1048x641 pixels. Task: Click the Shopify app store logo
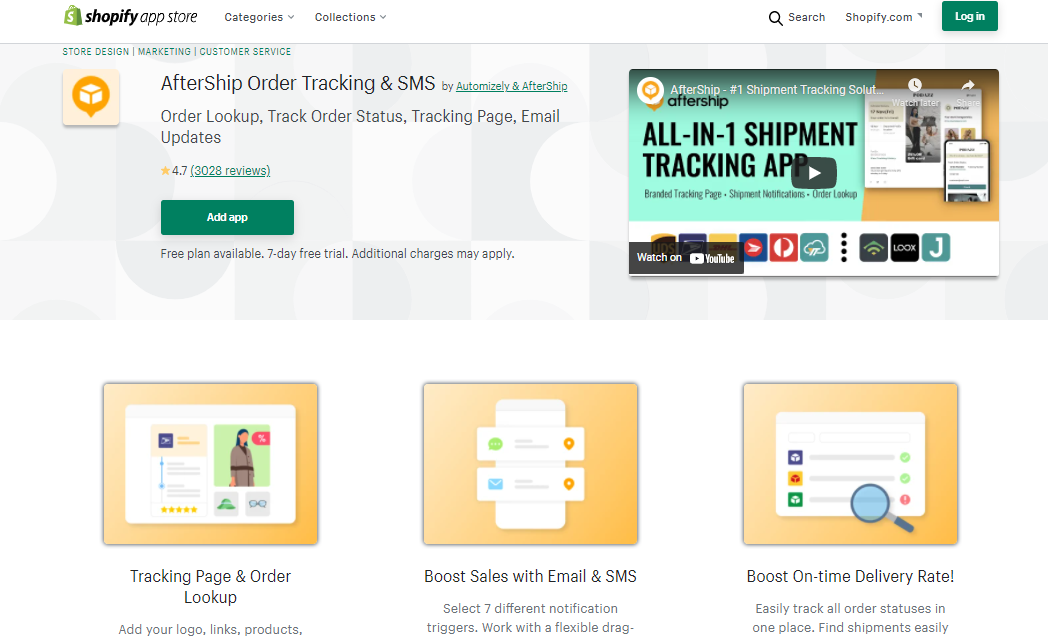coord(130,16)
